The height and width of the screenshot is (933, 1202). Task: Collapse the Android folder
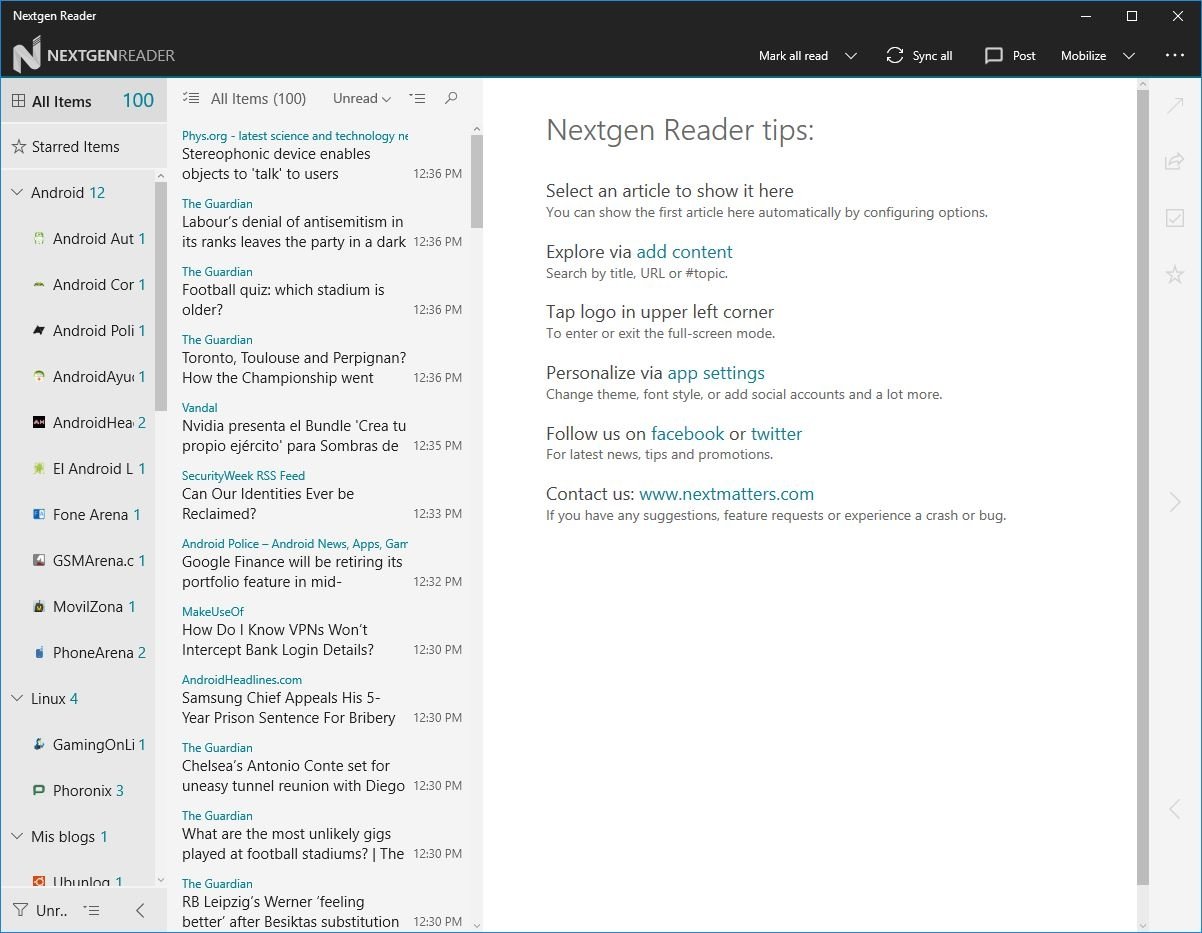pyautogui.click(x=17, y=192)
